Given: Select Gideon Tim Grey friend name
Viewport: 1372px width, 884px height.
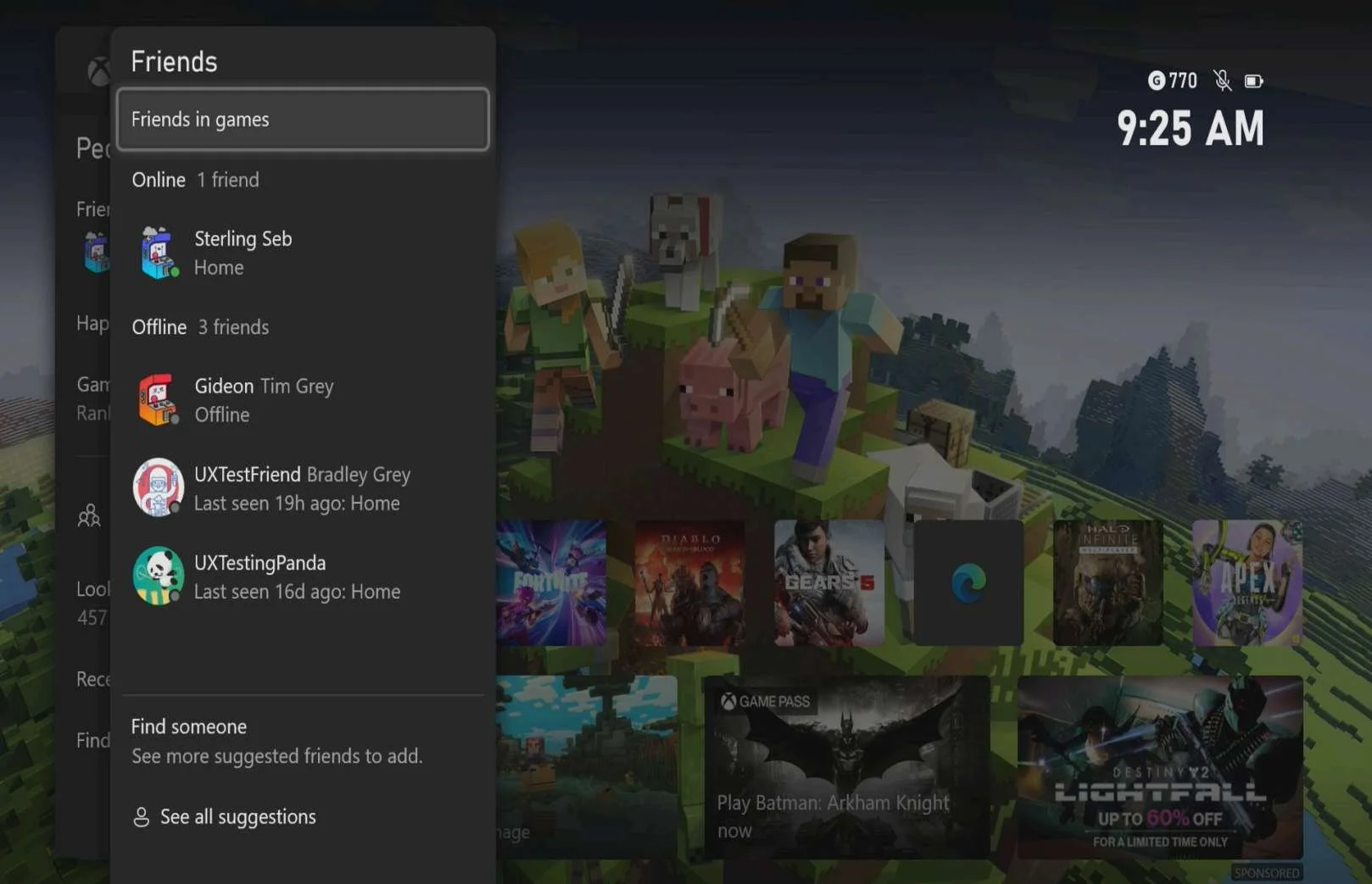Looking at the screenshot, I should tap(264, 386).
